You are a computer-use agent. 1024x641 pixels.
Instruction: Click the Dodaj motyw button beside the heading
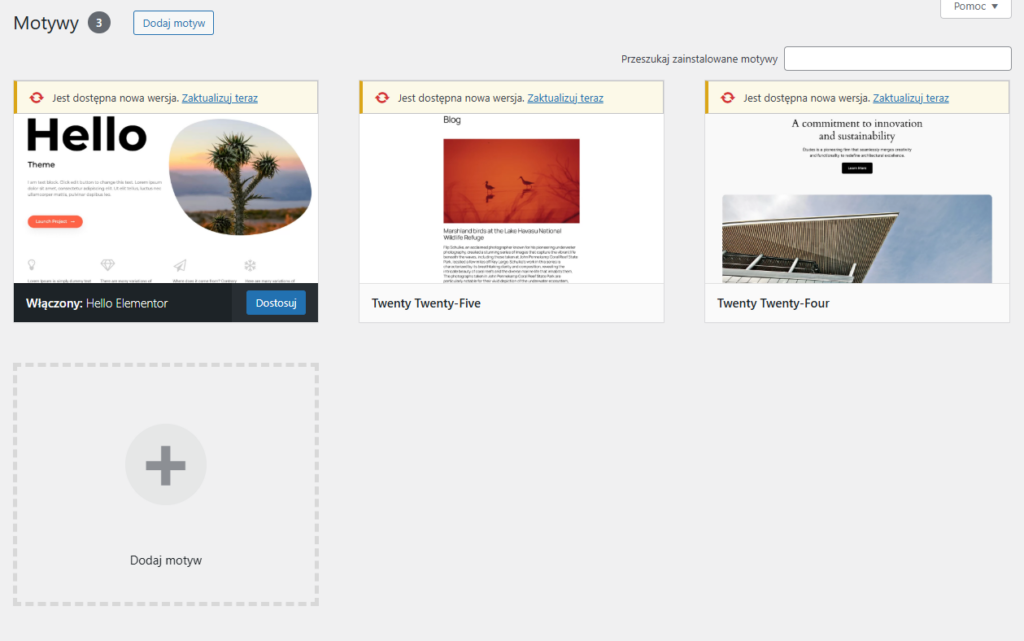coord(173,23)
